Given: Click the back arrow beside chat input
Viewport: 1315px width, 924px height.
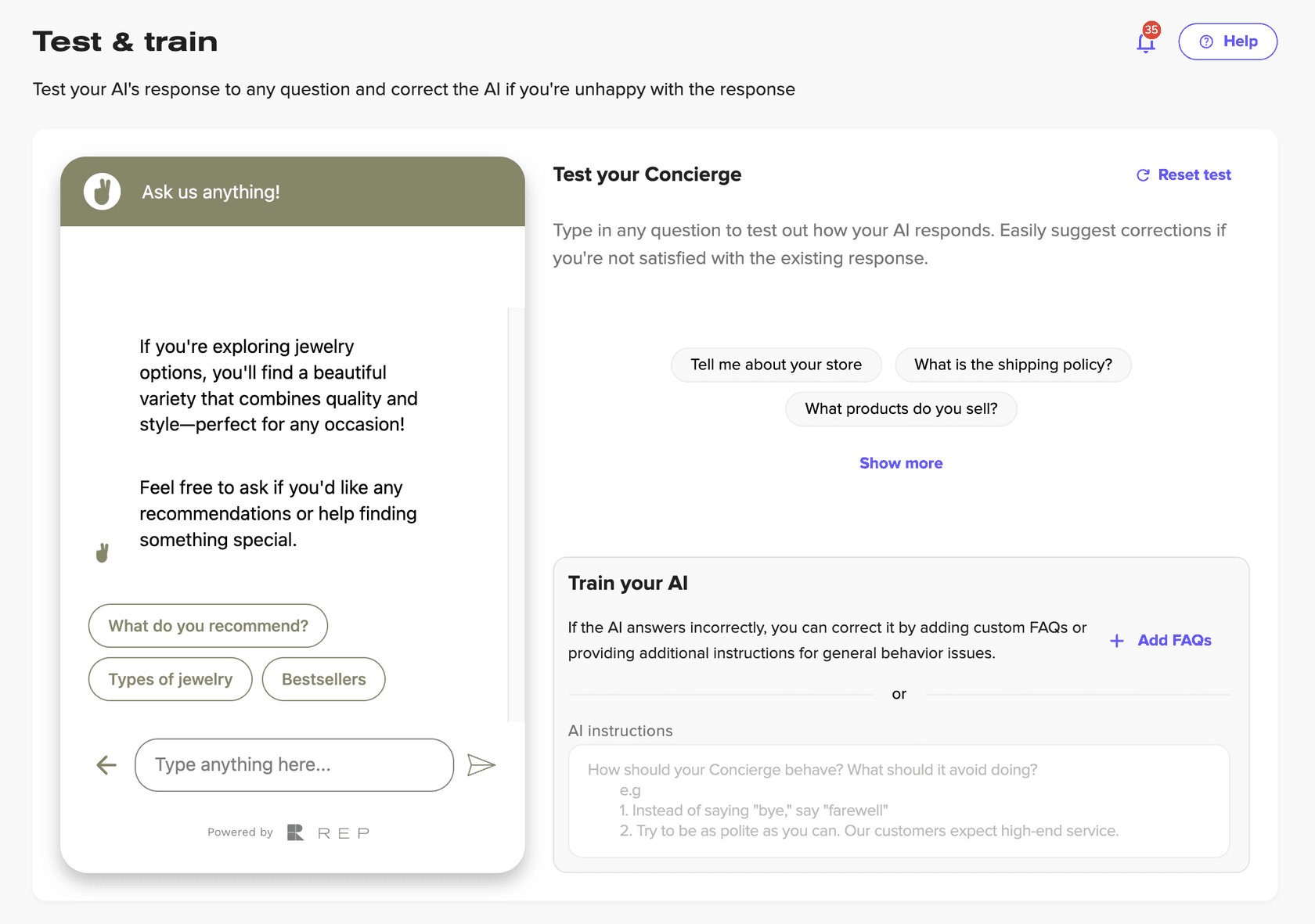Looking at the screenshot, I should tap(106, 764).
